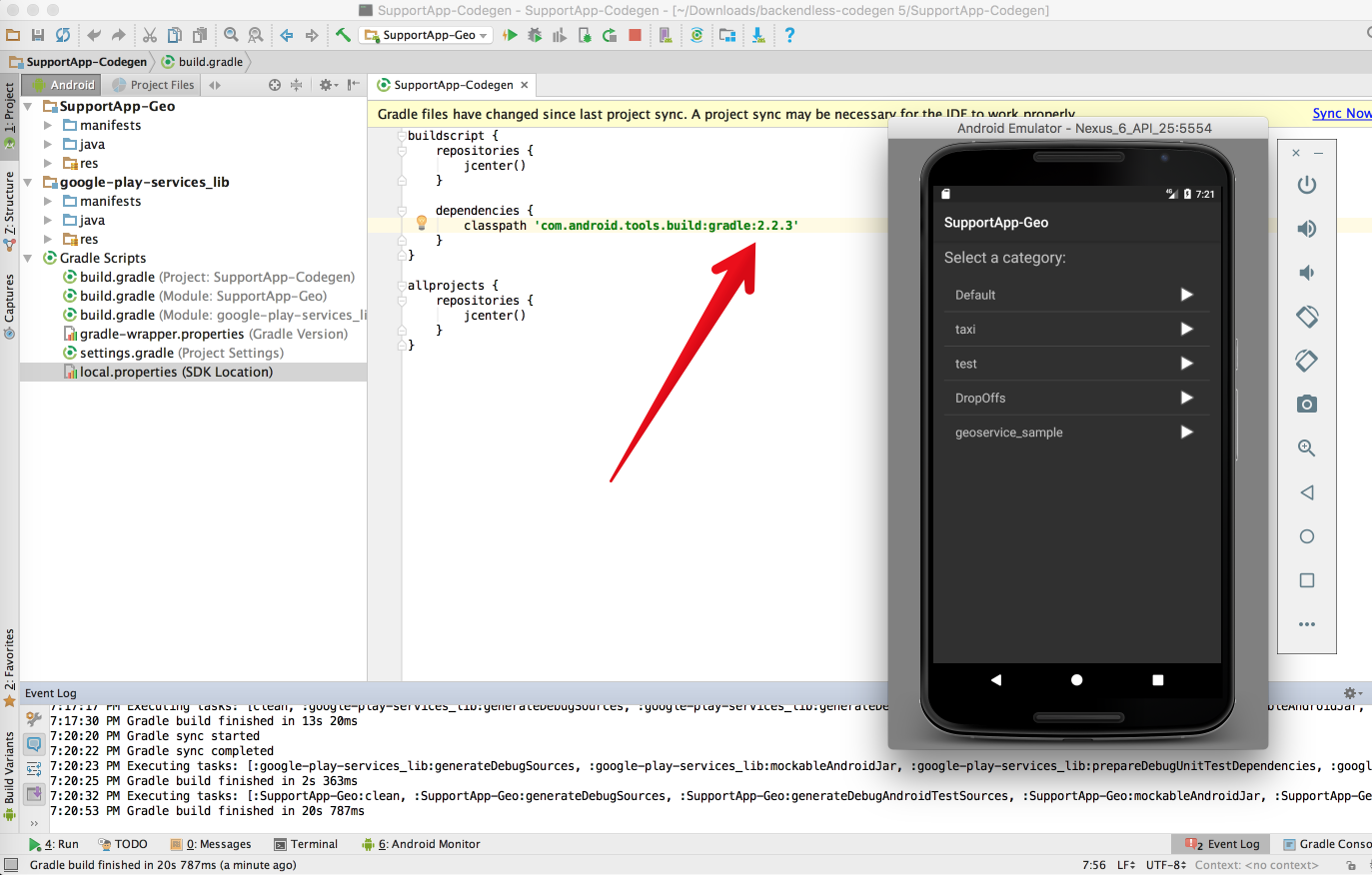Run the app with the green play icon
This screenshot has height=875, width=1372.
click(x=510, y=35)
